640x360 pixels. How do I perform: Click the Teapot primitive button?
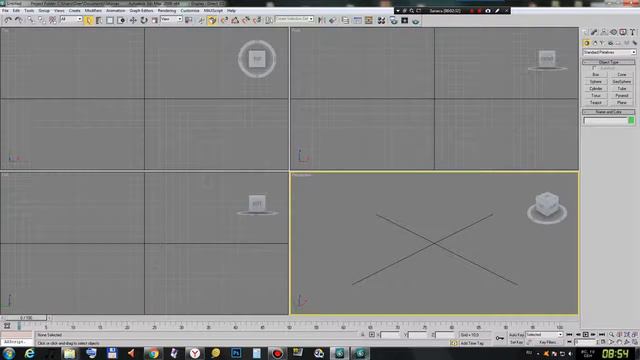click(596, 102)
